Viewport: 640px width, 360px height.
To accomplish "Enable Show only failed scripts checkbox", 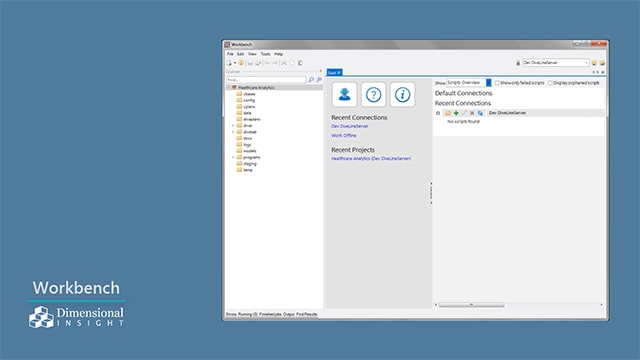I will (x=497, y=83).
